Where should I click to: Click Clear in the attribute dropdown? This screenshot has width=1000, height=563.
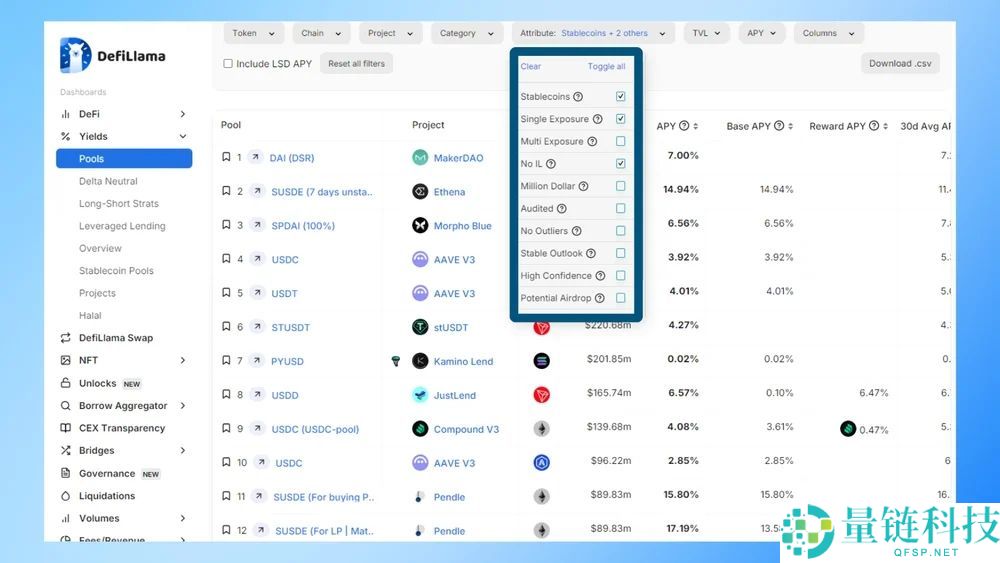pos(531,66)
